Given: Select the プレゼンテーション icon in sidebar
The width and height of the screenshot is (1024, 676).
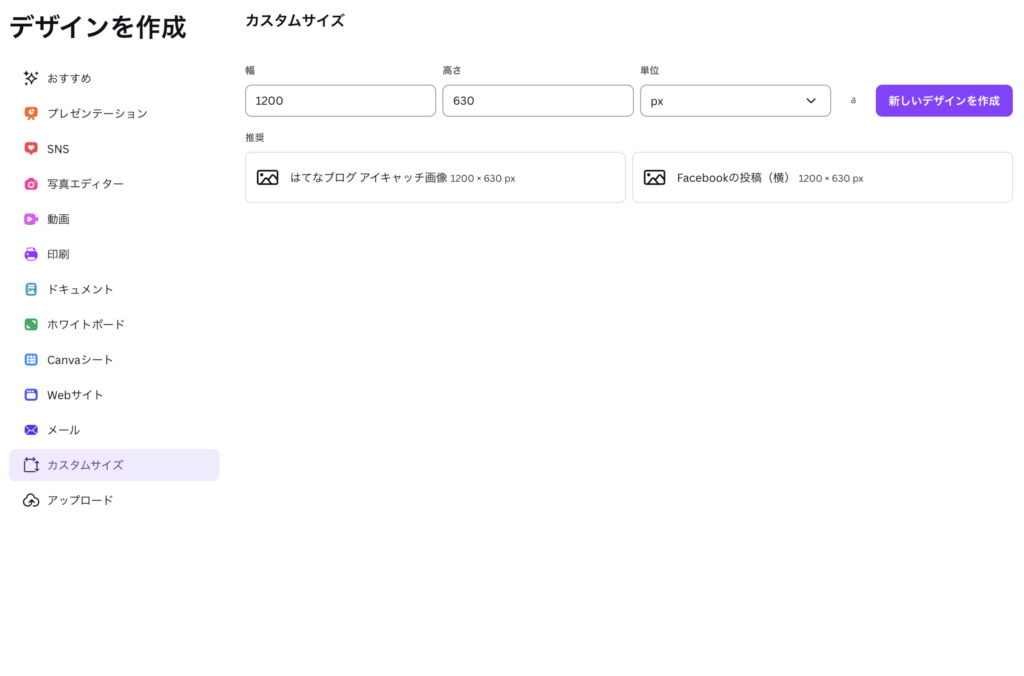Looking at the screenshot, I should point(31,113).
